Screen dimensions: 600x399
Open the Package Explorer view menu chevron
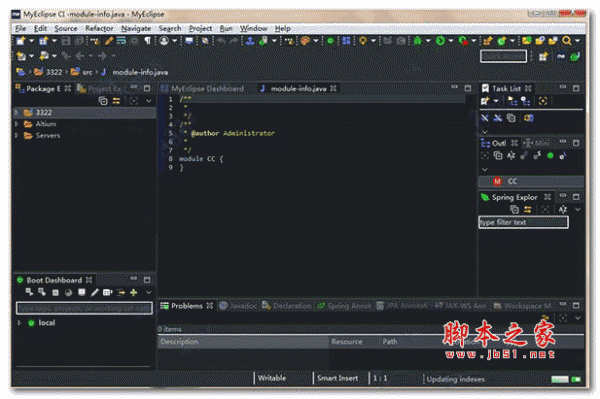149,101
